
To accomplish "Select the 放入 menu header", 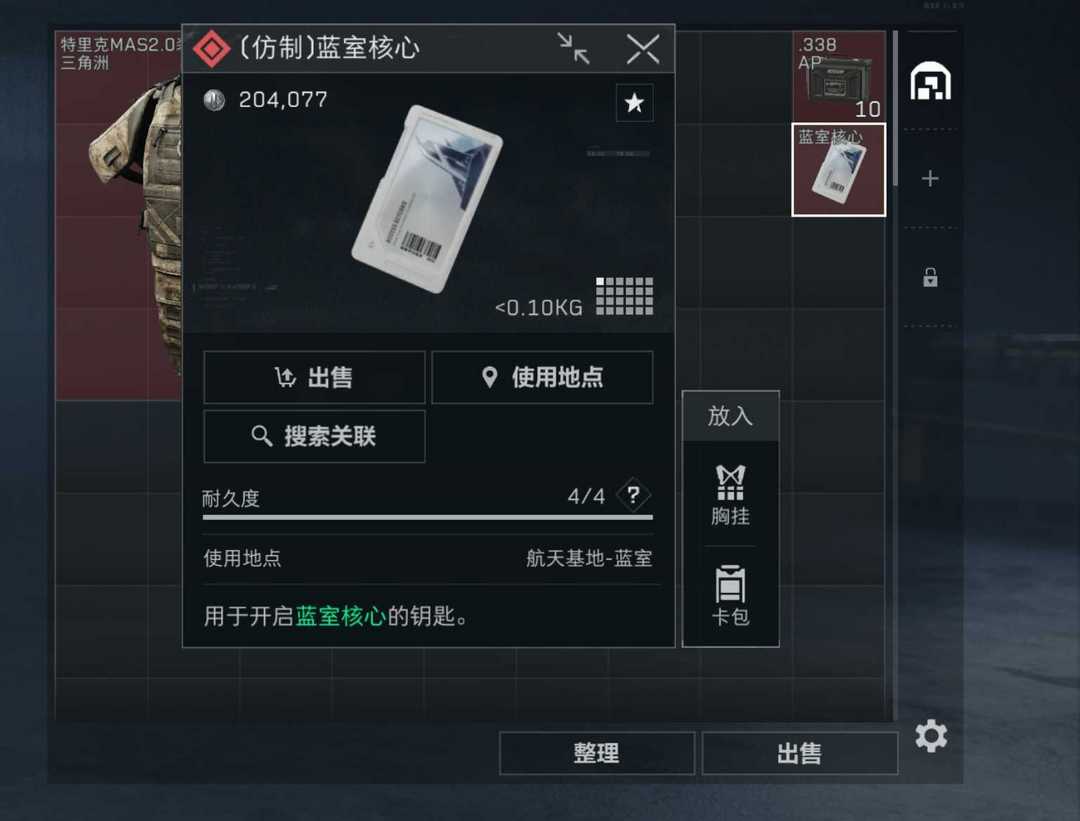I will click(x=730, y=416).
